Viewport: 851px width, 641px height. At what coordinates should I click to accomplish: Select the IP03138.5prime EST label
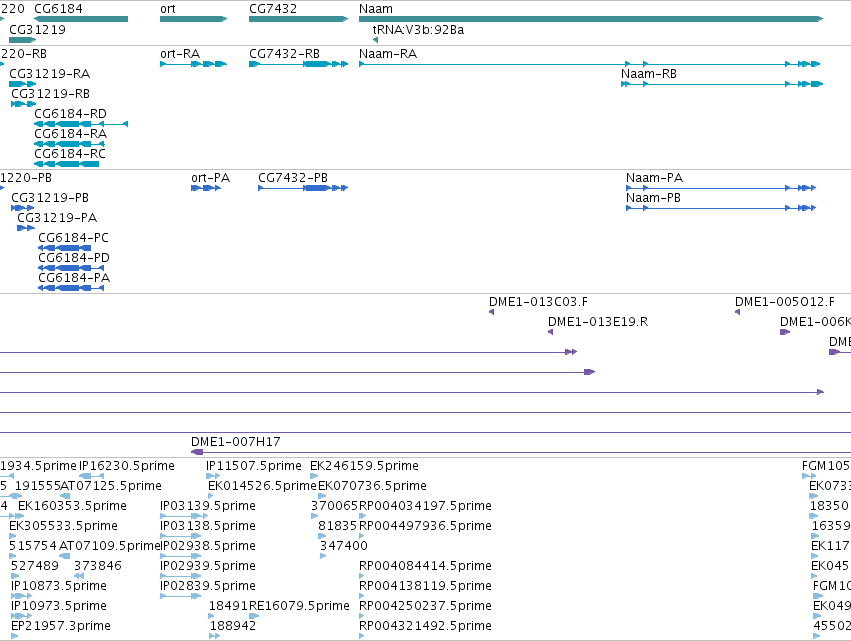[x=208, y=526]
